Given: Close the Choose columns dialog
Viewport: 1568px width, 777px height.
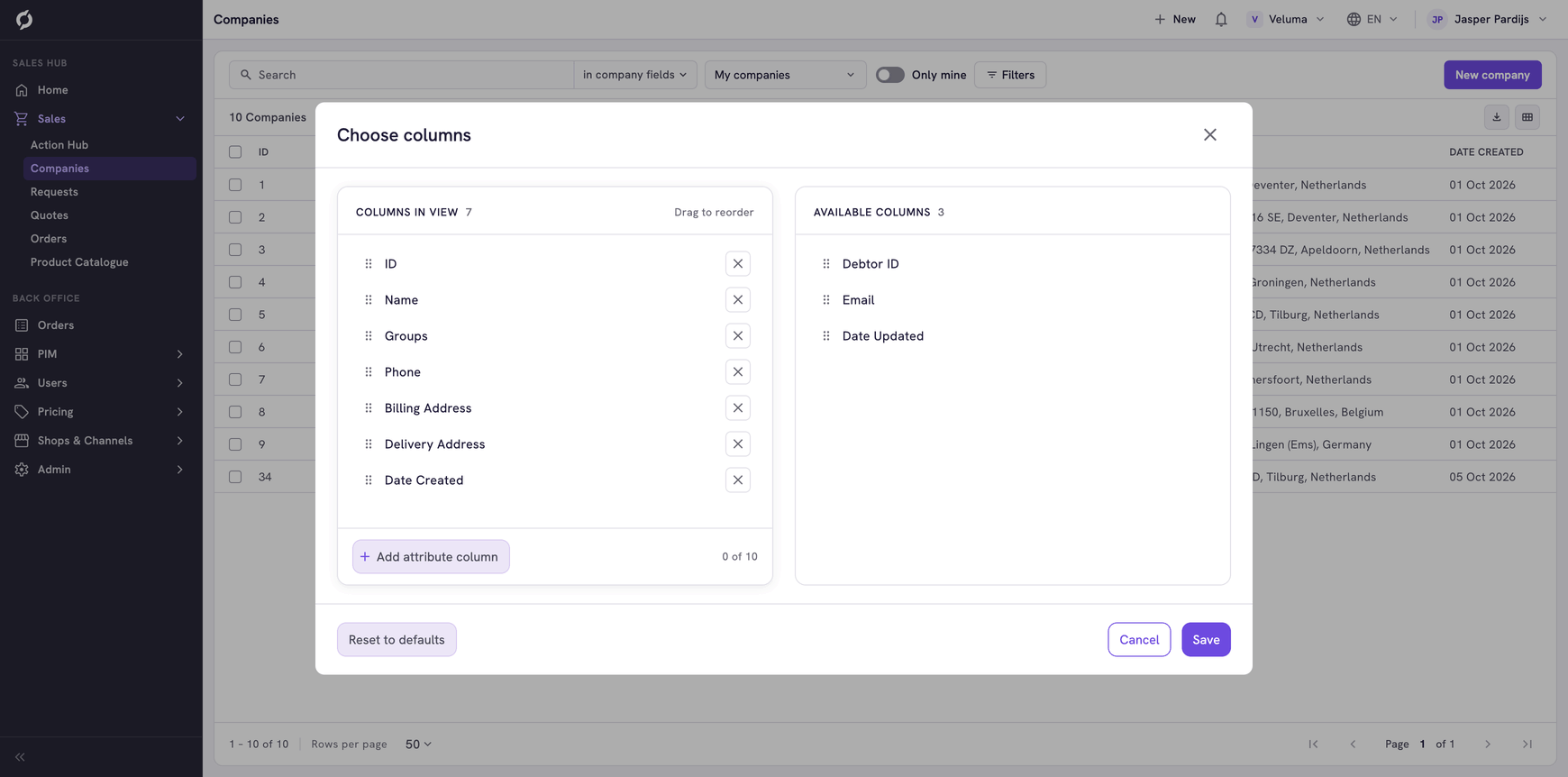Looking at the screenshot, I should click(1209, 135).
